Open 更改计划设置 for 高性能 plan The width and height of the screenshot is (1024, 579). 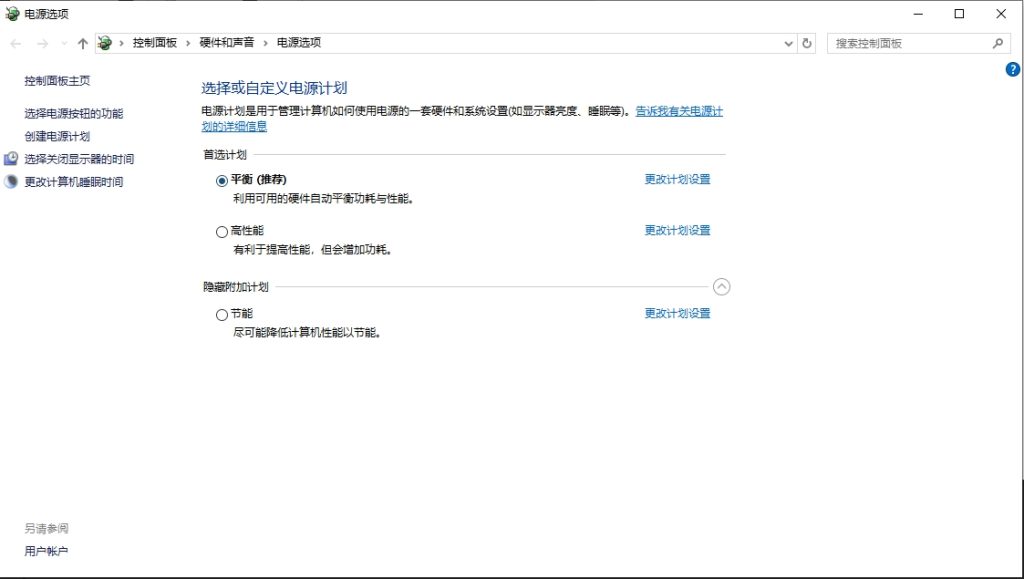coord(677,230)
